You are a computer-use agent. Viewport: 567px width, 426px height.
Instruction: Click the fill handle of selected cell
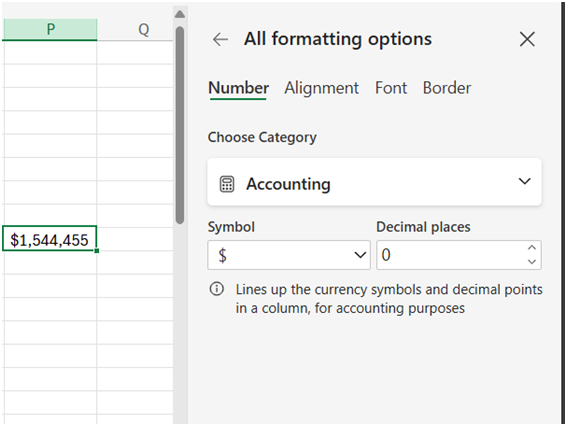click(97, 251)
